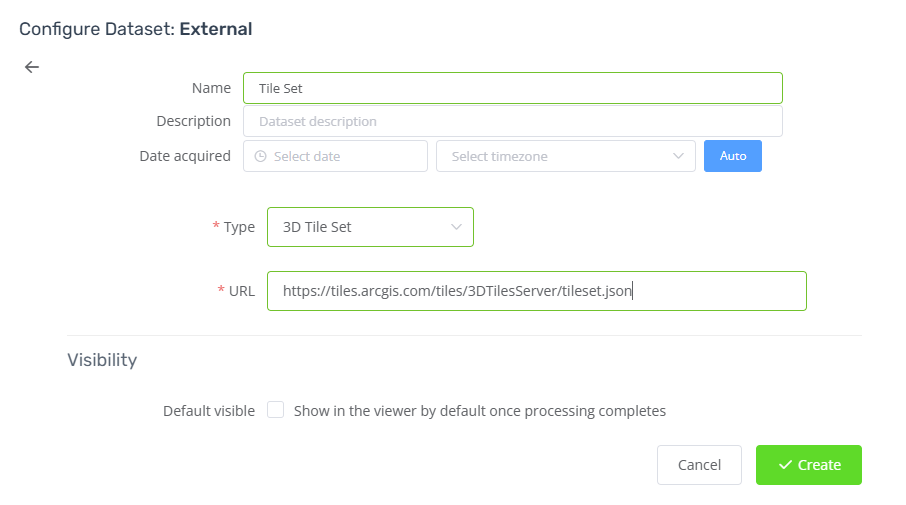The width and height of the screenshot is (906, 505).
Task: Click the Visibility section heading
Action: point(102,360)
